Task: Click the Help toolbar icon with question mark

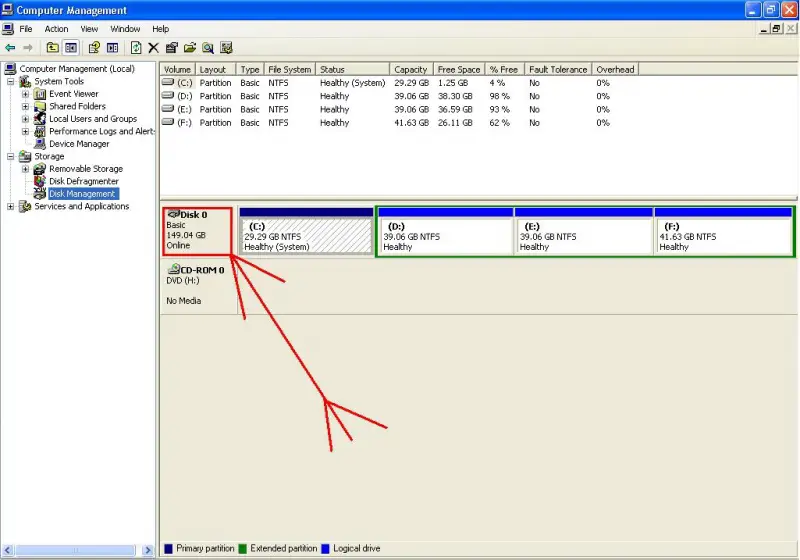Action: point(94,47)
